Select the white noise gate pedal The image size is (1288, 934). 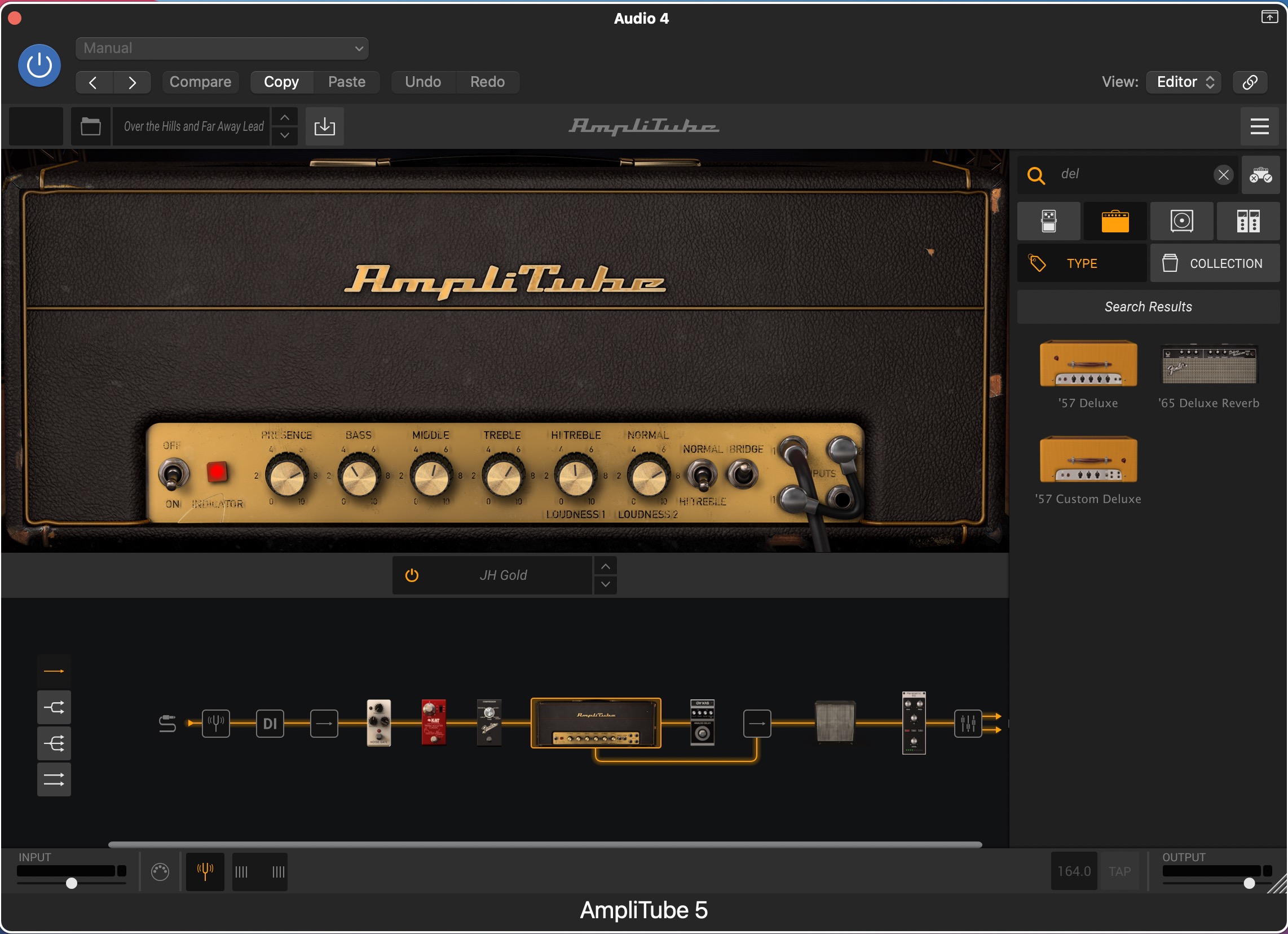coord(379,722)
